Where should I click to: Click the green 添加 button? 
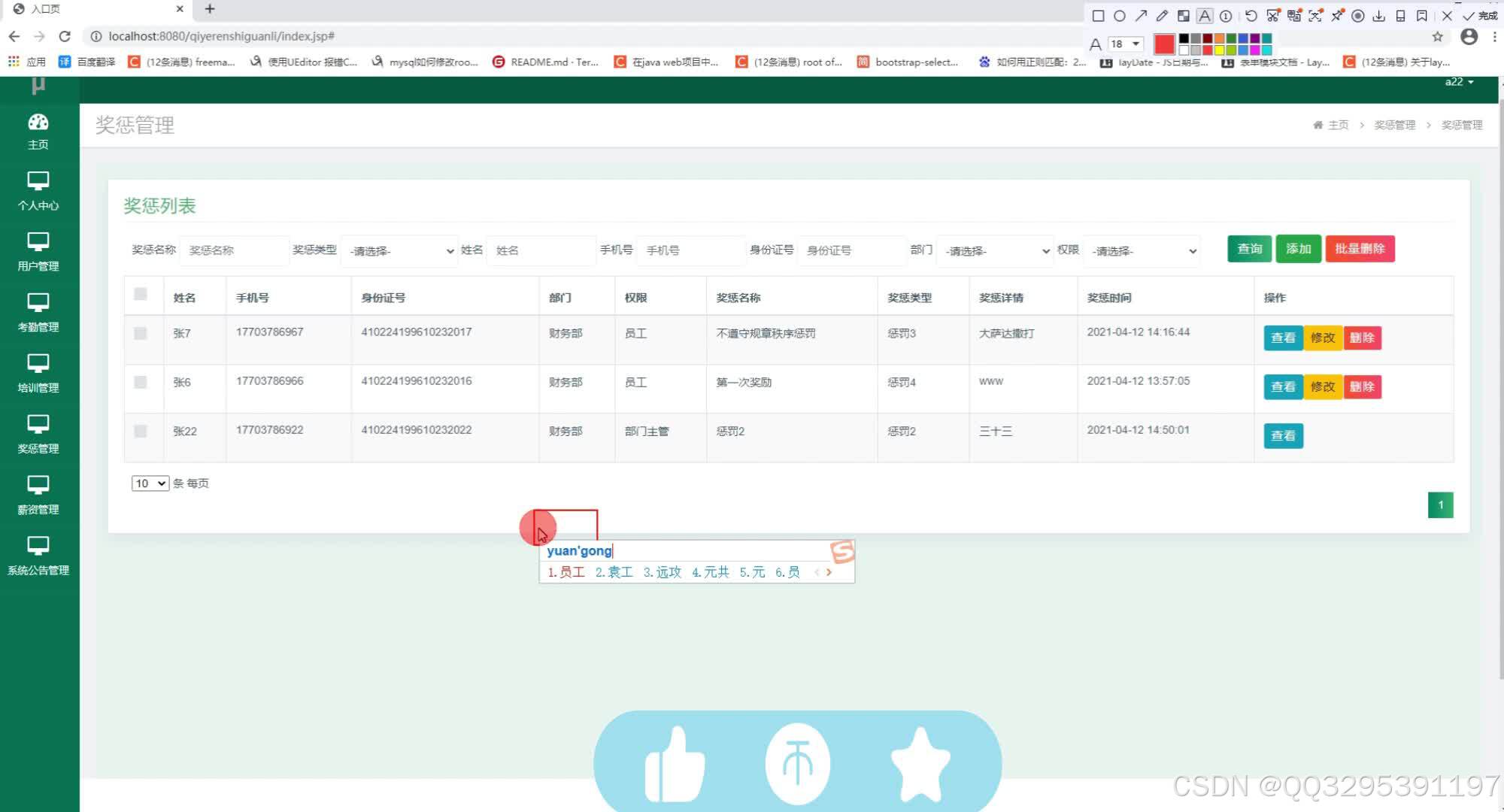(1299, 249)
